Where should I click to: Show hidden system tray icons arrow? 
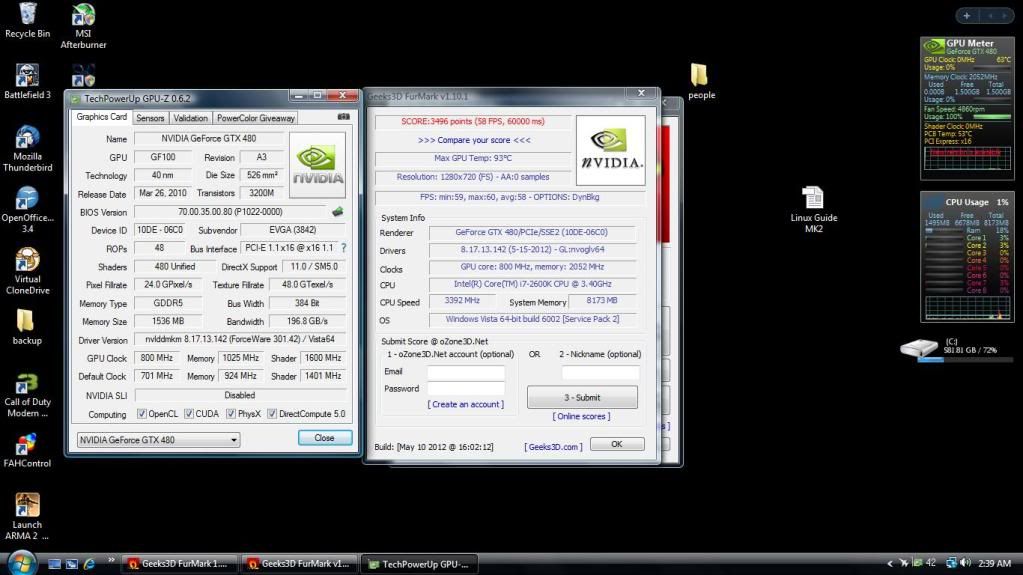tap(889, 564)
